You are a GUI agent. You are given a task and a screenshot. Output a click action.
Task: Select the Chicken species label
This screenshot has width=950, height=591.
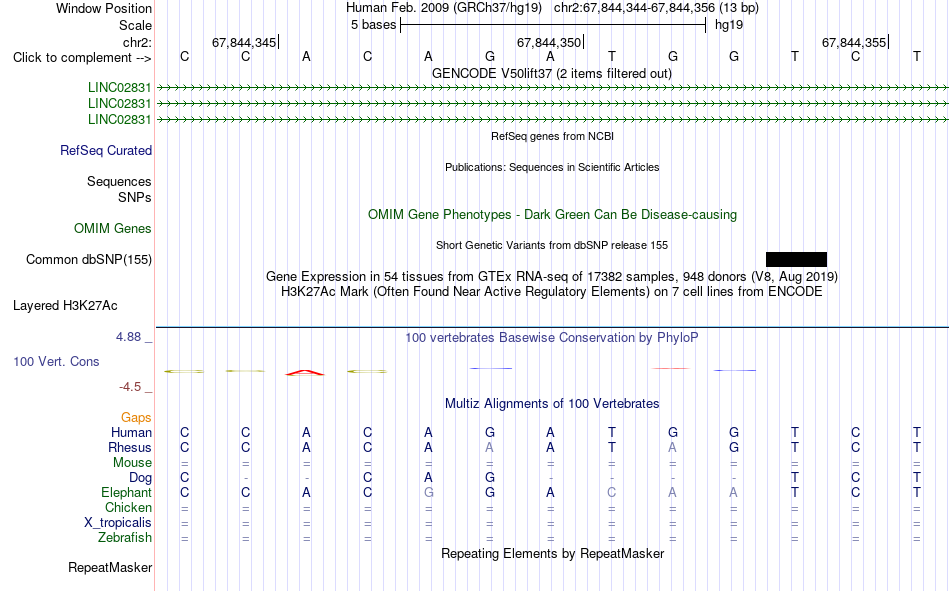pos(128,507)
